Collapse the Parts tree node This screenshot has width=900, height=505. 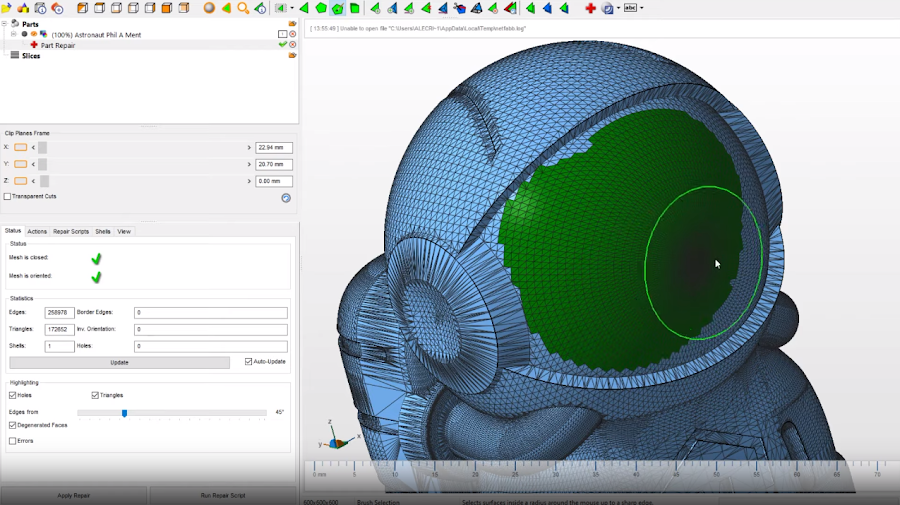[x=4, y=23]
